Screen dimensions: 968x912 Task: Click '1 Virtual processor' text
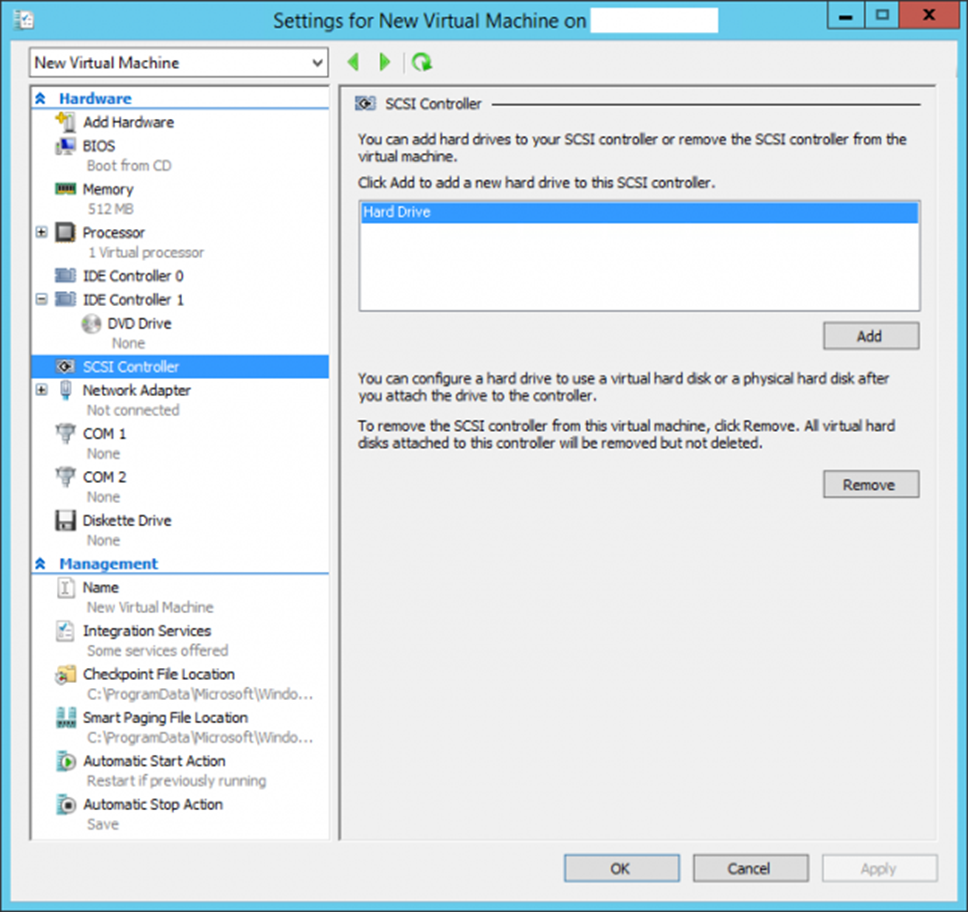click(146, 253)
